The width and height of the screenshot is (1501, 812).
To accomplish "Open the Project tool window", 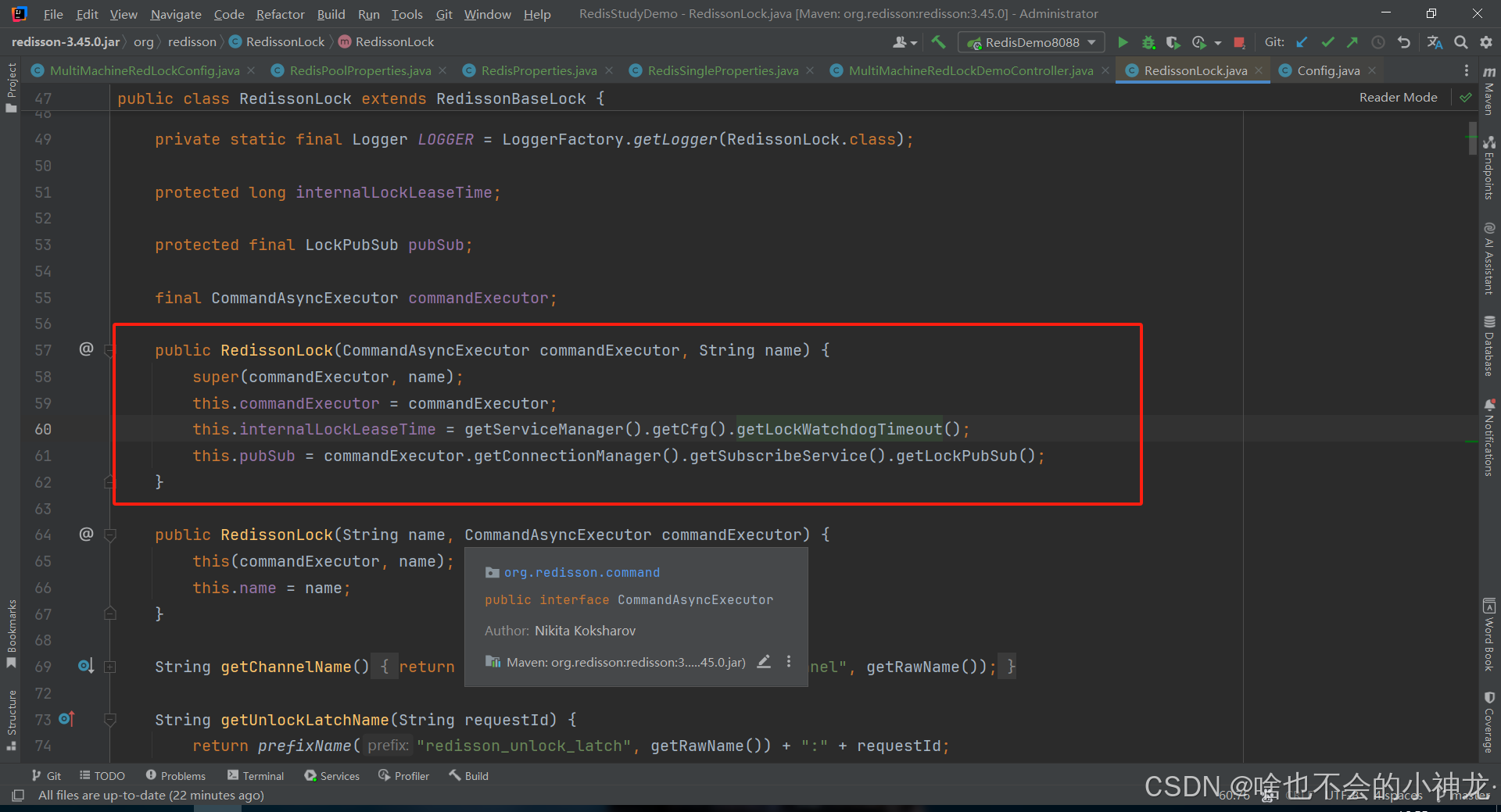I will tap(11, 88).
